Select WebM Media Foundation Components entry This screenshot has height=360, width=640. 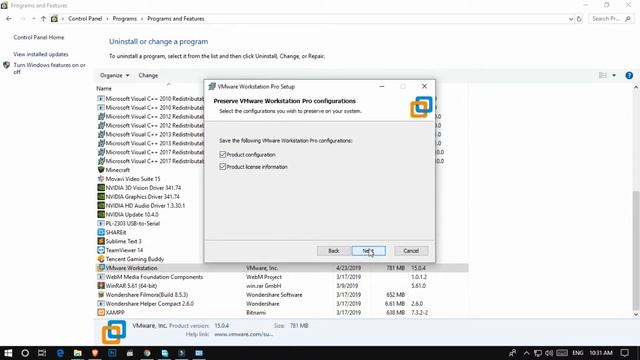pos(154,277)
